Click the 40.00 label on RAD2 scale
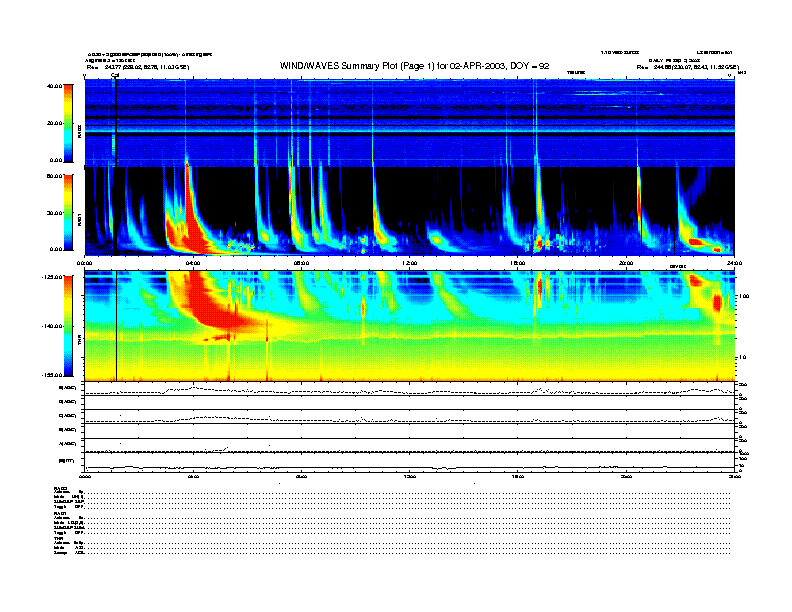 tap(54, 86)
